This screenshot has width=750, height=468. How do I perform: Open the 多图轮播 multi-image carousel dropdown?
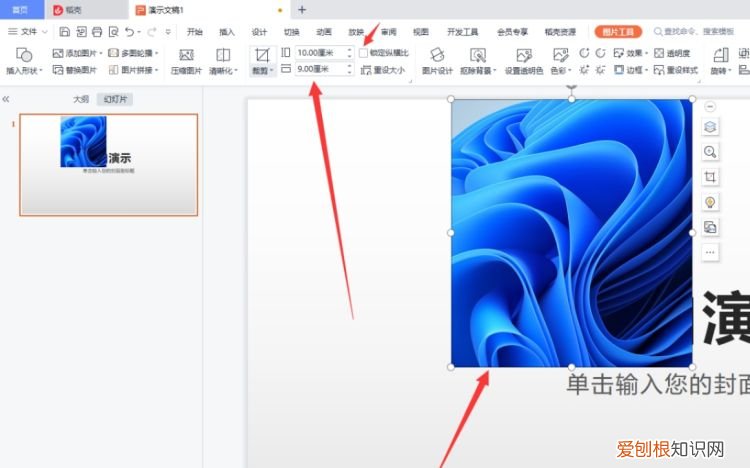point(156,53)
